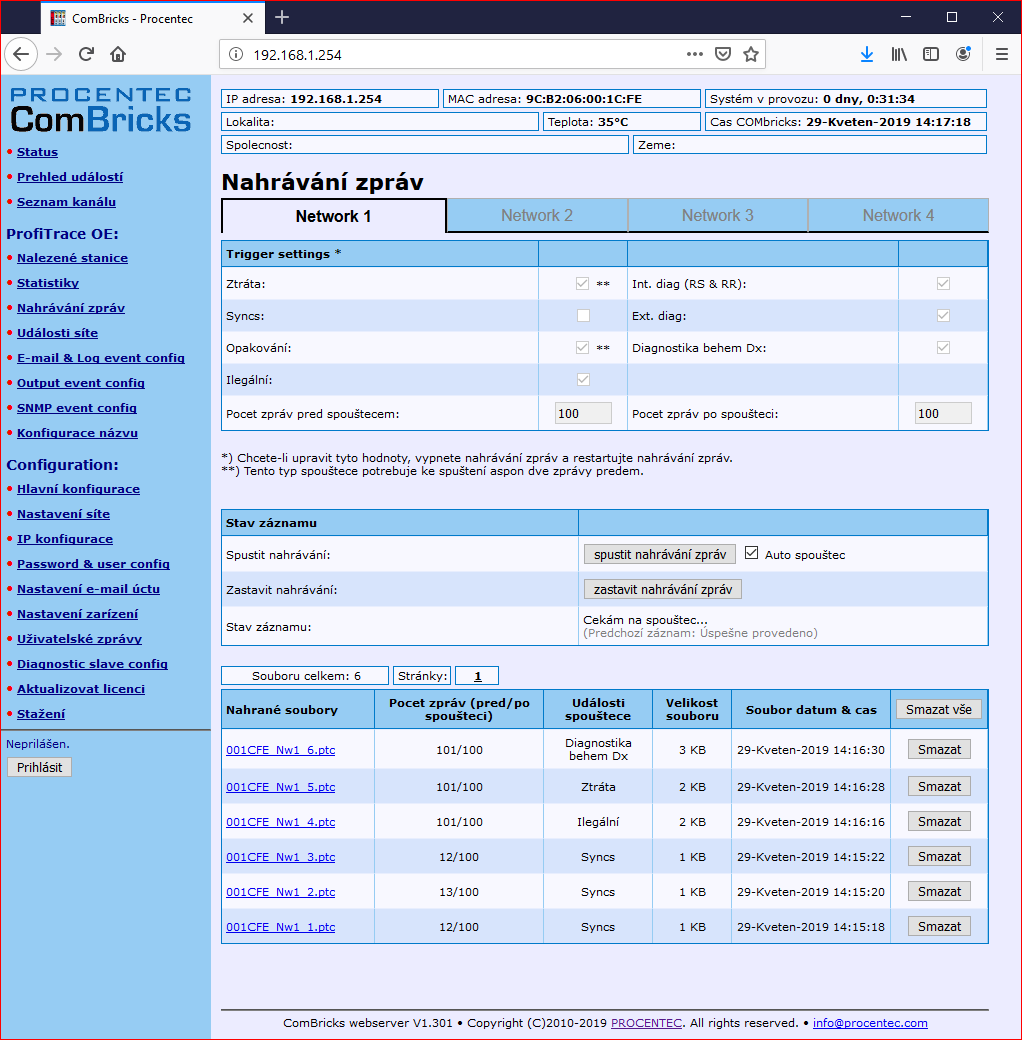The height and width of the screenshot is (1040, 1022).
Task: Toggle the sidebar view icon
Action: [x=930, y=54]
